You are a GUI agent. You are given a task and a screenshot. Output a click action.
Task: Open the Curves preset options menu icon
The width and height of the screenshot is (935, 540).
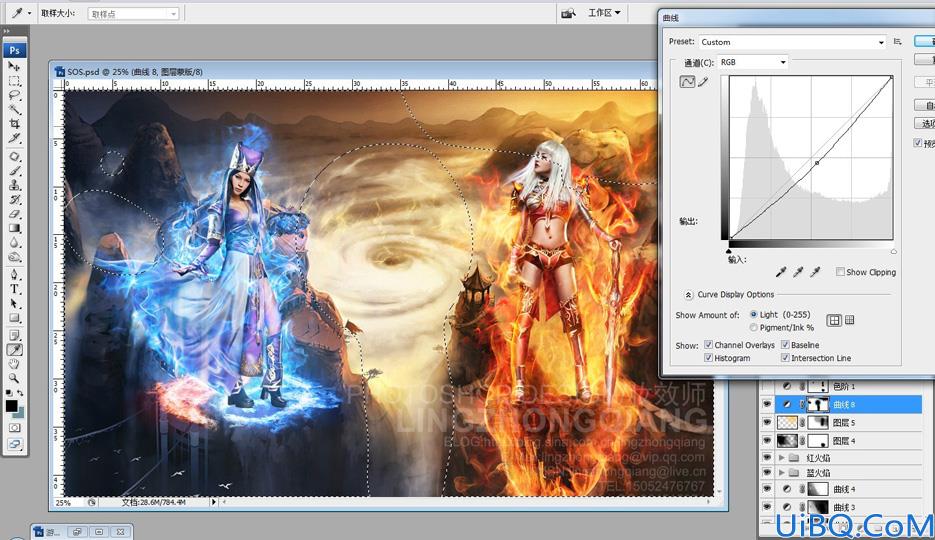coord(897,42)
